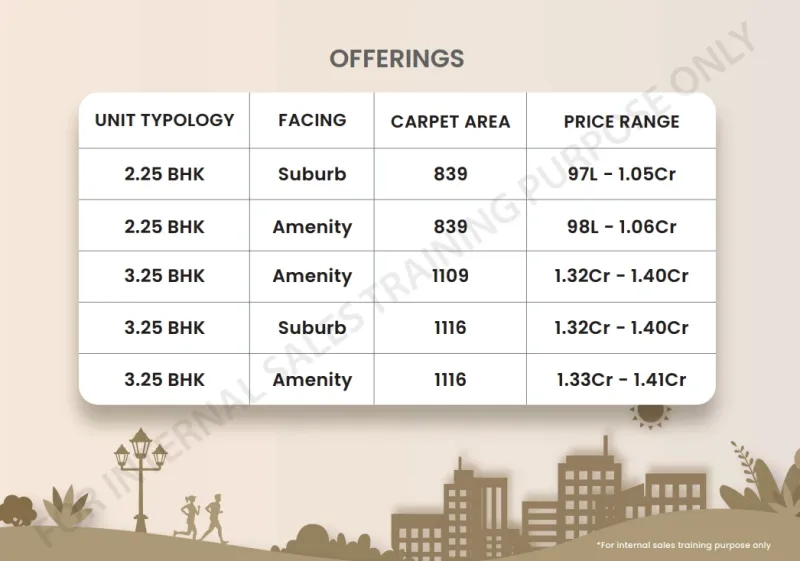Select the 98L - 1.06Cr price cell
The height and width of the screenshot is (561, 800).
[x=621, y=226]
